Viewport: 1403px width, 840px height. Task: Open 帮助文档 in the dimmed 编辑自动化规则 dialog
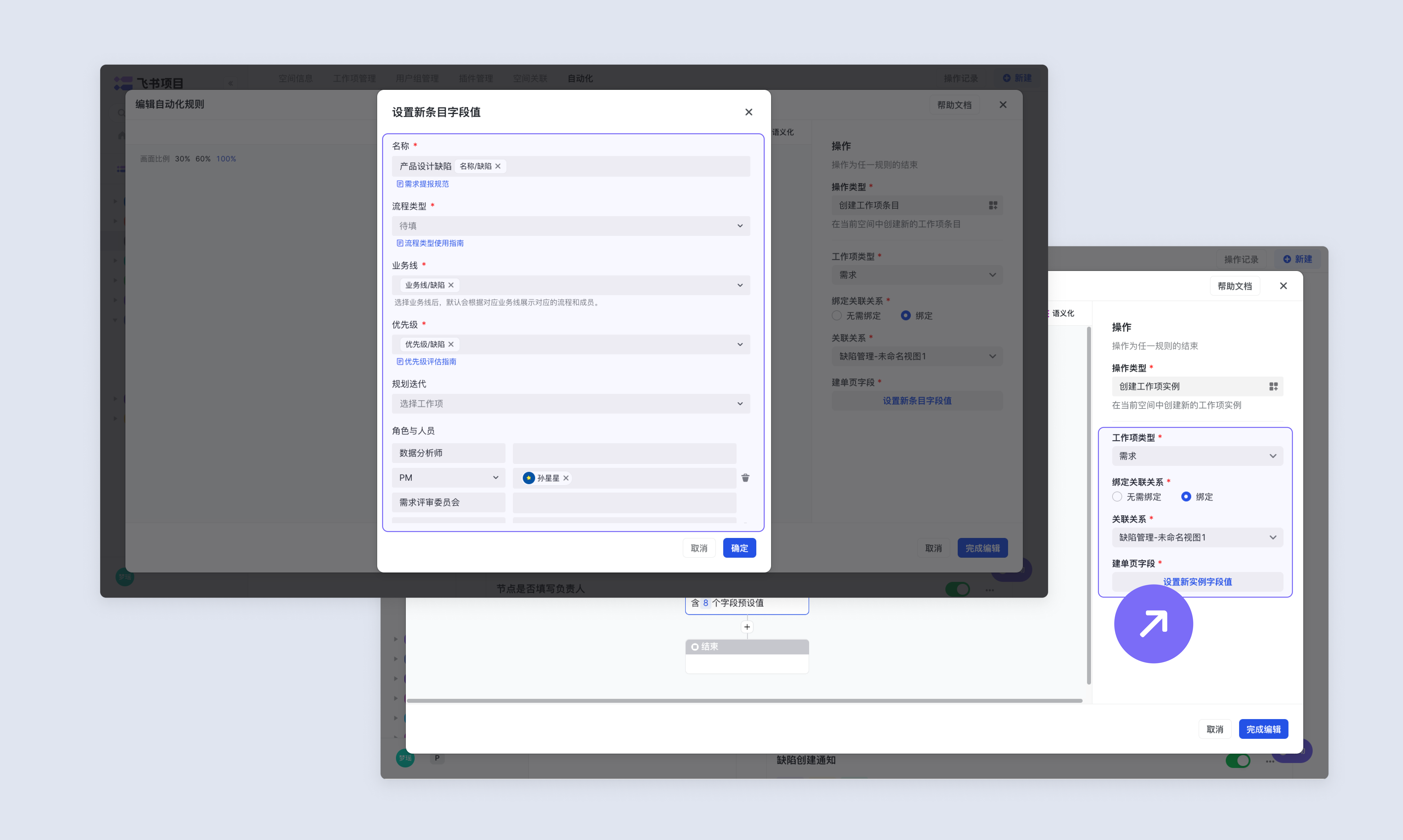pyautogui.click(x=954, y=105)
